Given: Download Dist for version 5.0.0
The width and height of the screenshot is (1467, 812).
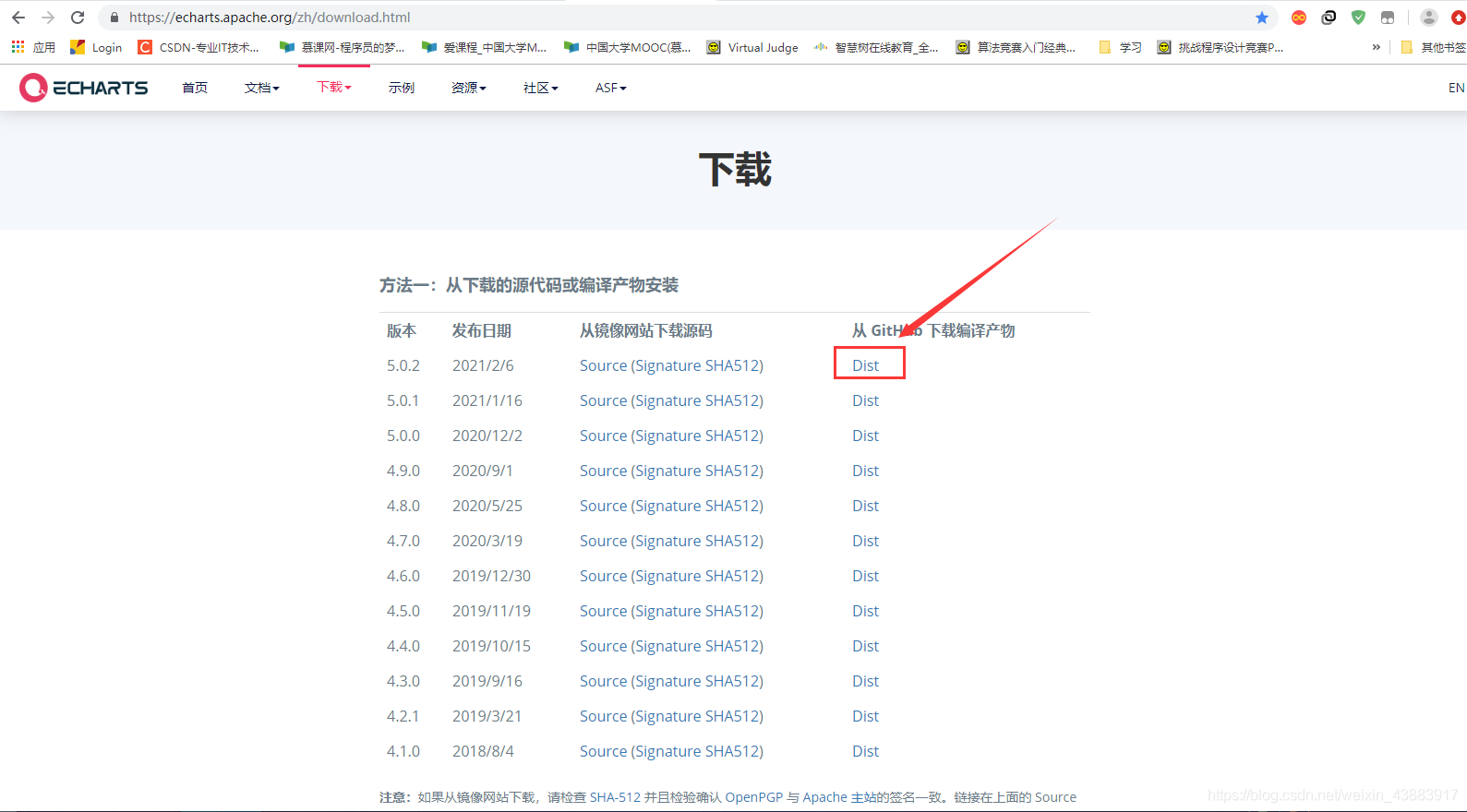Looking at the screenshot, I should [x=865, y=436].
